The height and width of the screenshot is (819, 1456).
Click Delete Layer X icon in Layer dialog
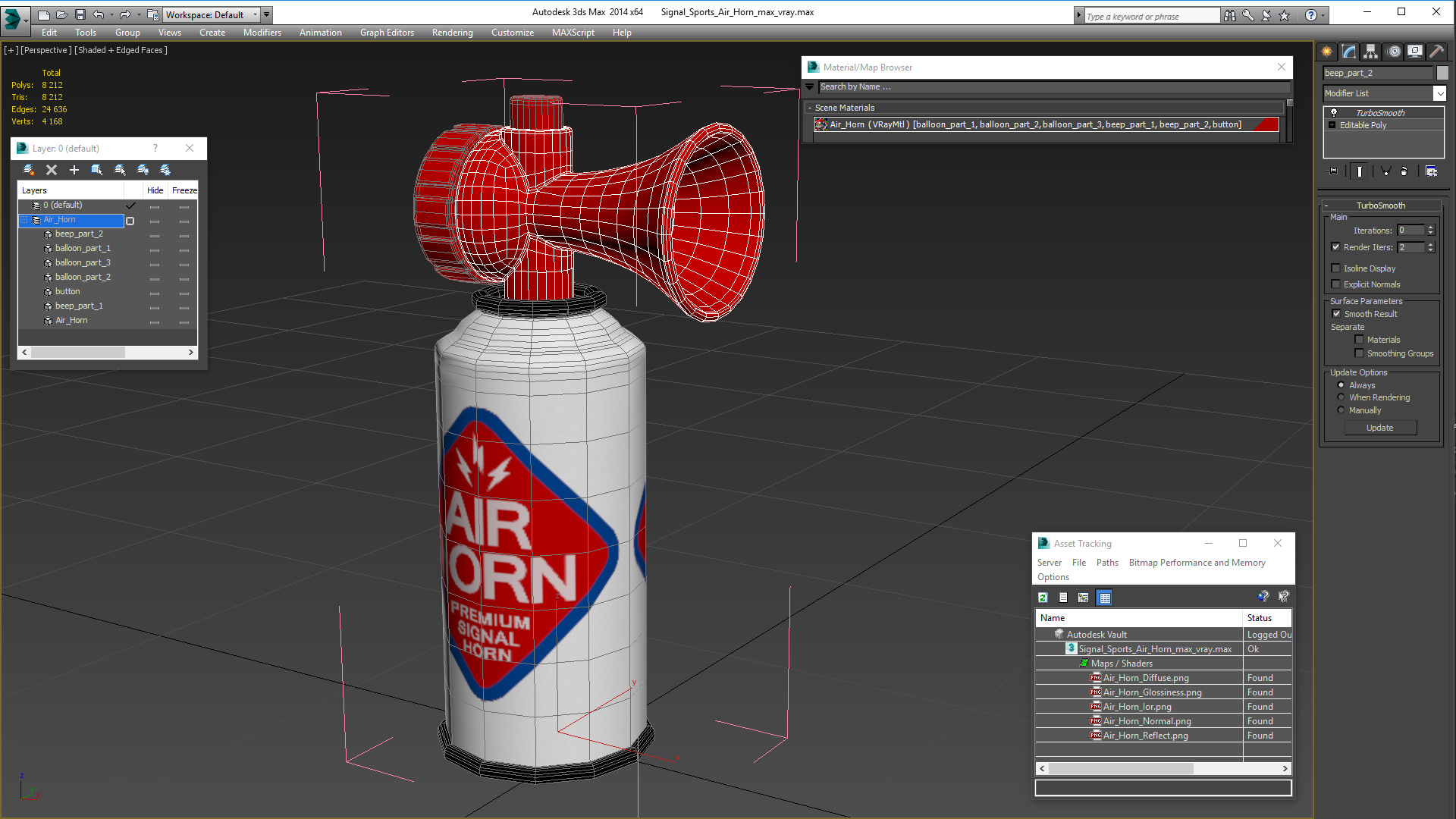pos(52,170)
